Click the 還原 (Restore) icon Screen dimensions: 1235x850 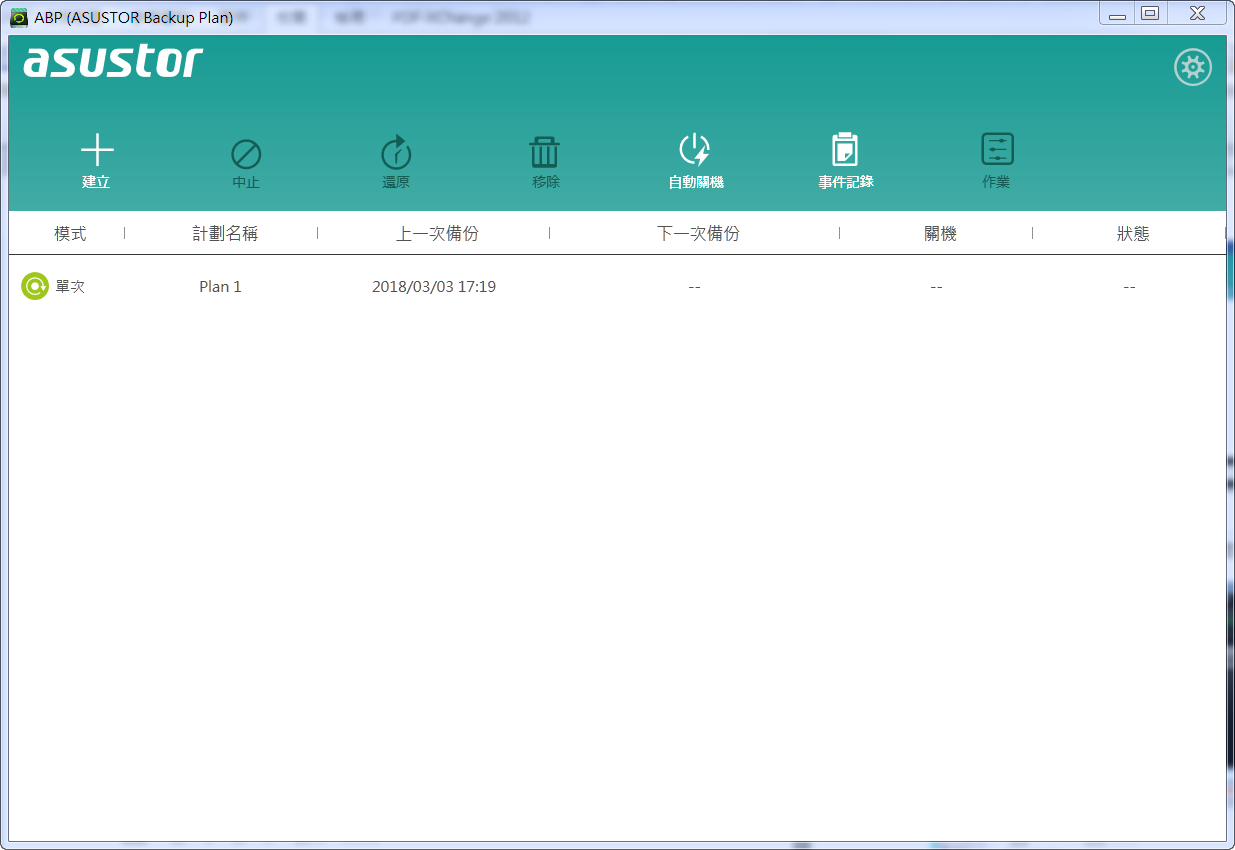coord(396,152)
